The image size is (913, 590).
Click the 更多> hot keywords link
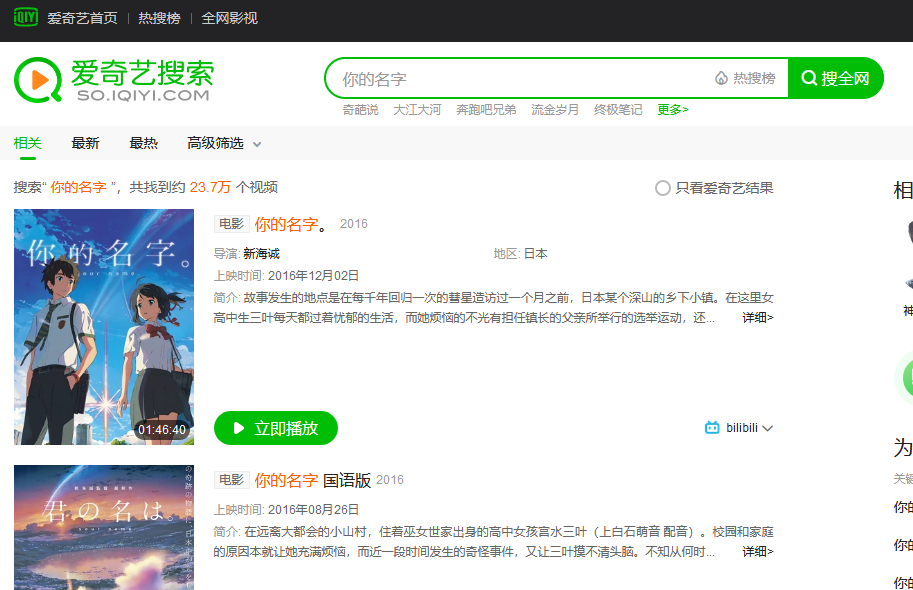(673, 109)
